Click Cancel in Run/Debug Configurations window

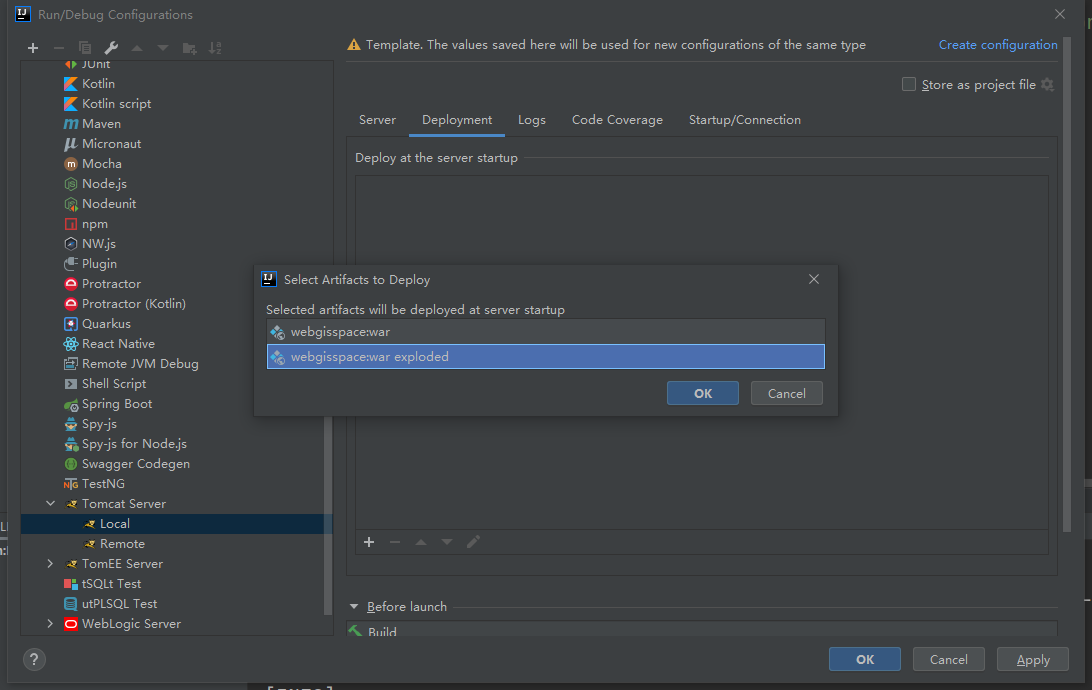coord(949,659)
